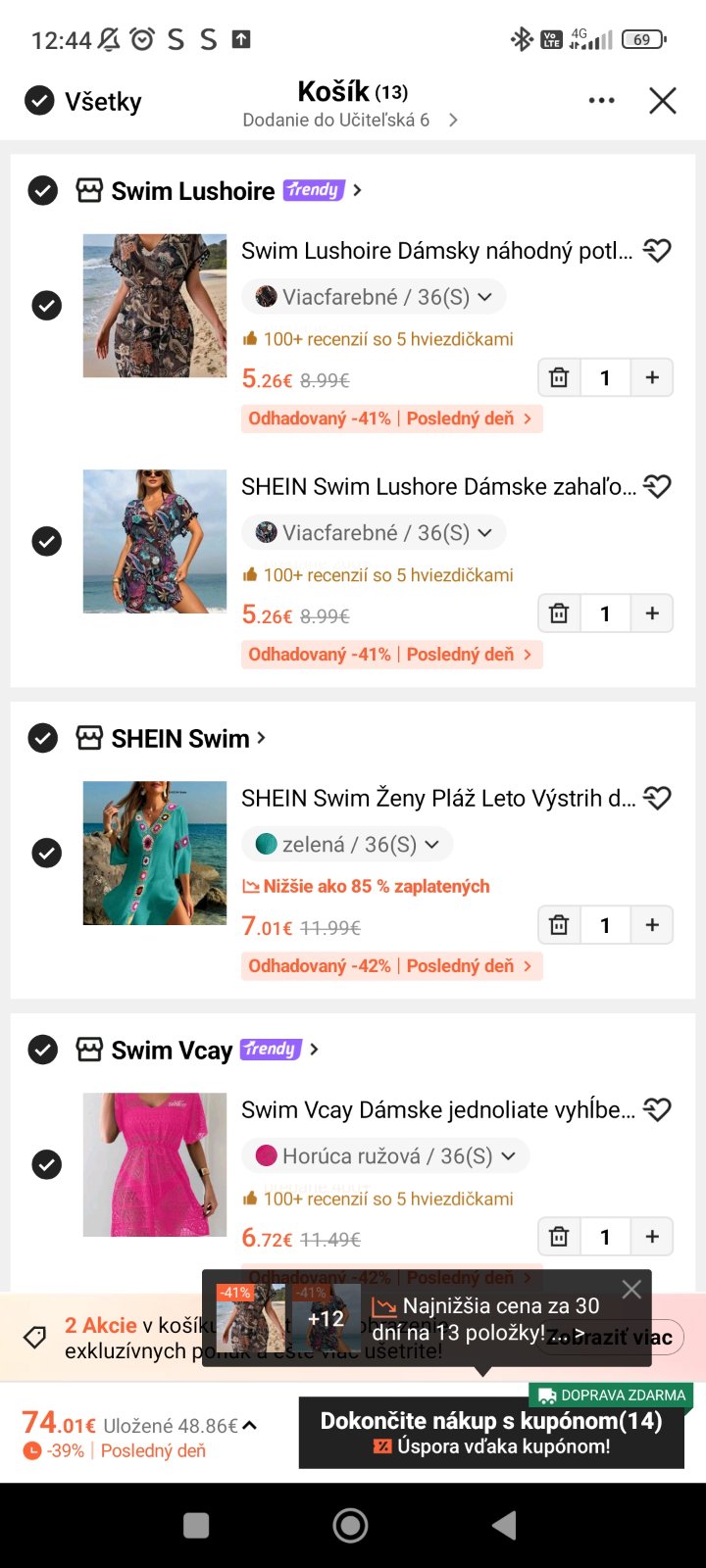Close the cart with X icon
706x1568 pixels.
pos(663,101)
